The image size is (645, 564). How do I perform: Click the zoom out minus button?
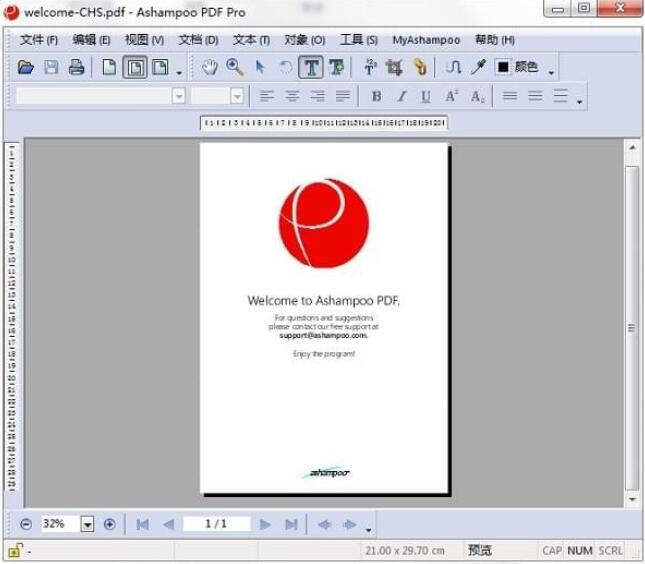[x=26, y=524]
